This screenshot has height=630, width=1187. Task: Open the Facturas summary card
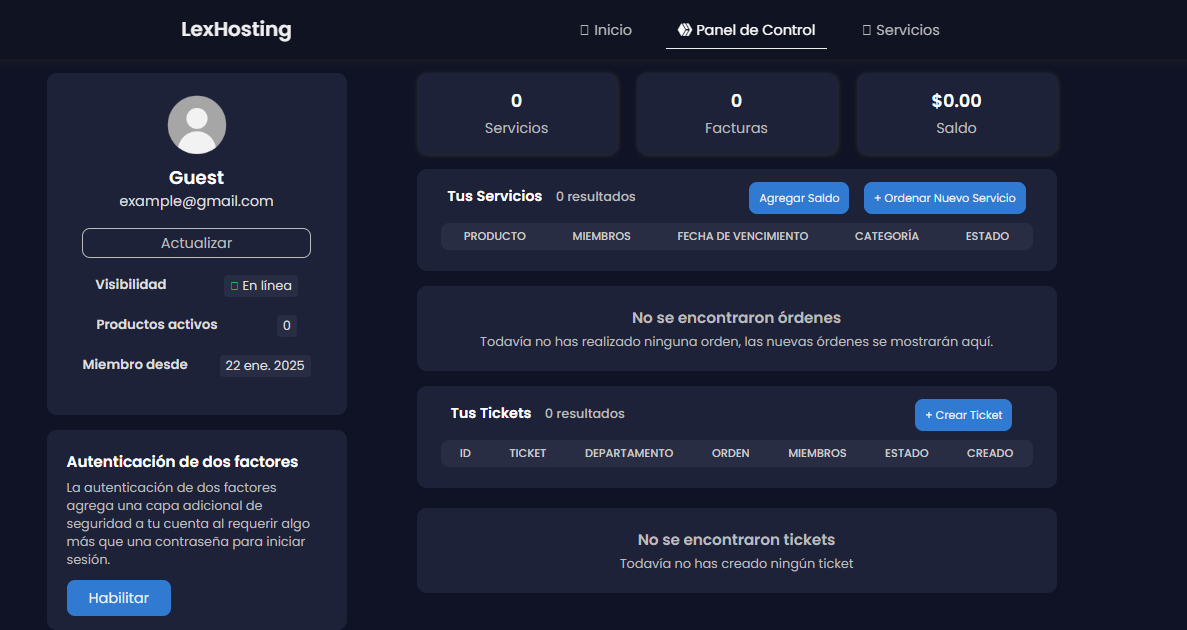tap(736, 114)
